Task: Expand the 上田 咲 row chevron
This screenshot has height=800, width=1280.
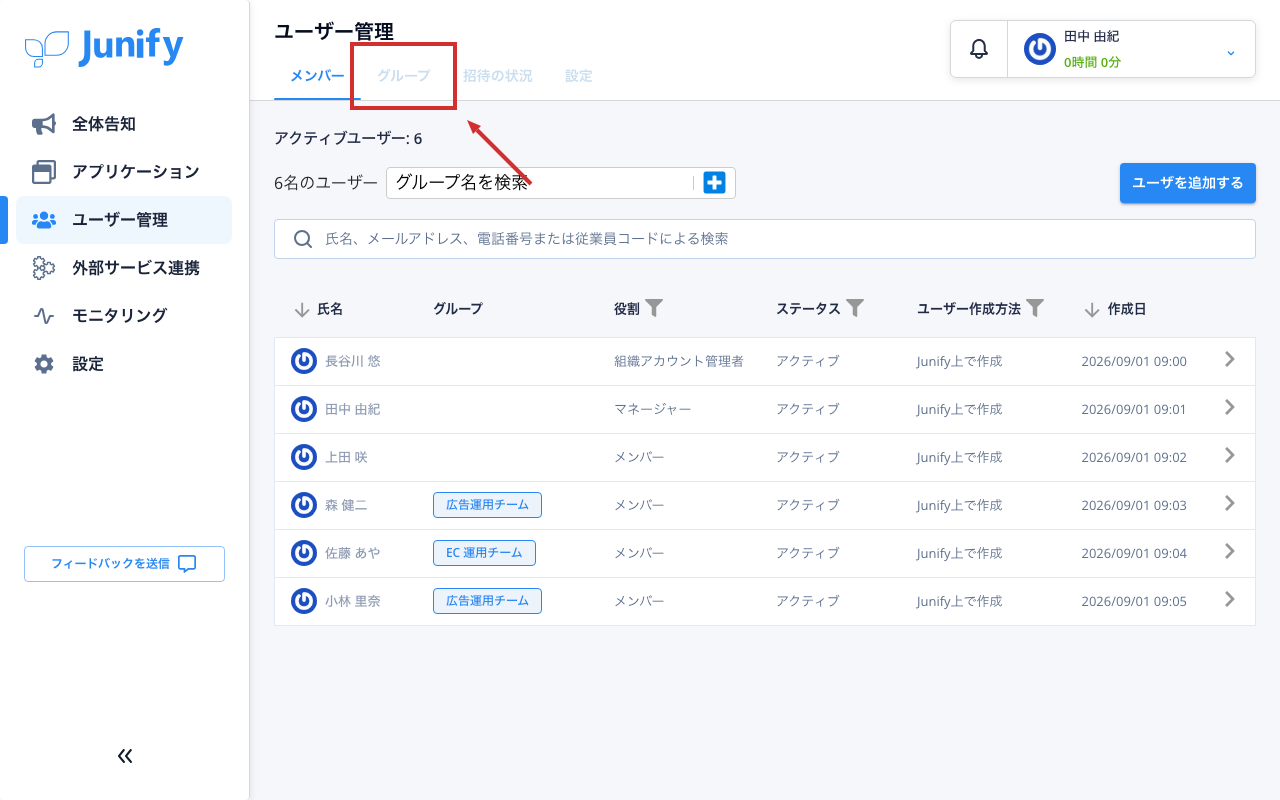Action: click(1230, 455)
